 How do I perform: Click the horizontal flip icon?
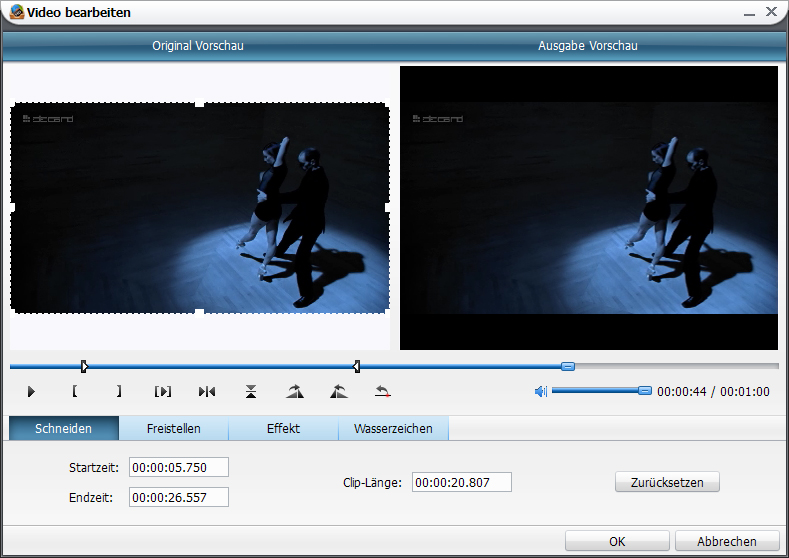[x=207, y=392]
